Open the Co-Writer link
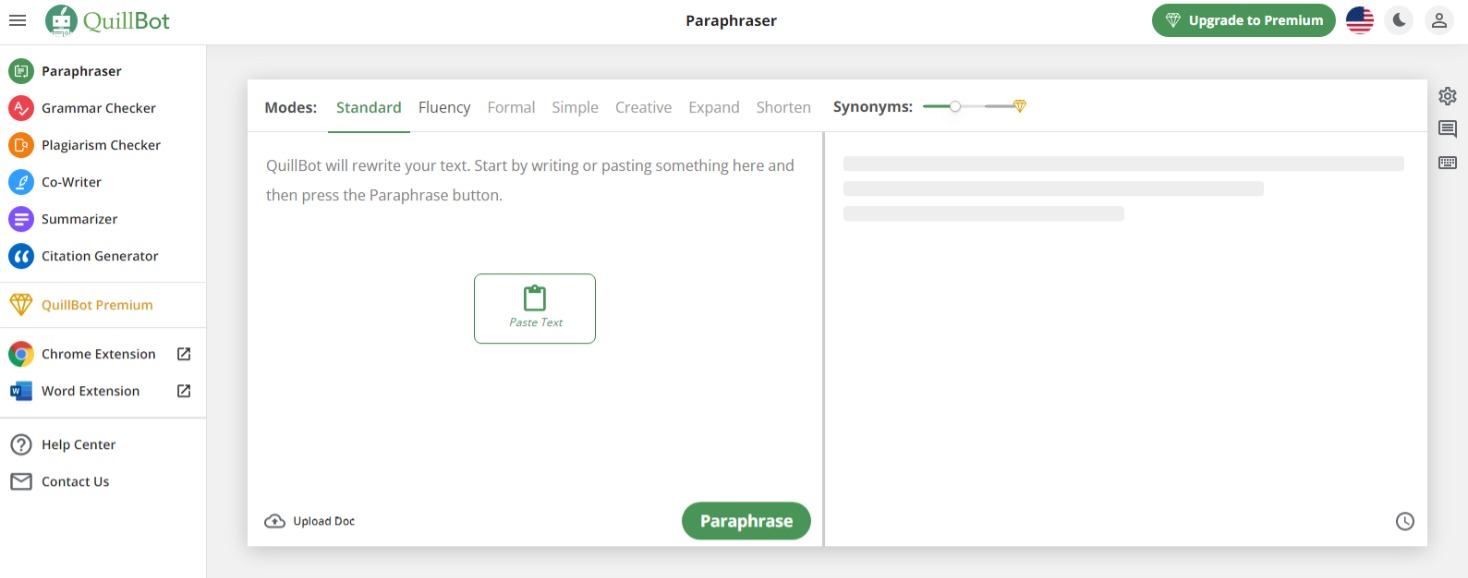Viewport: 1468px width, 578px height. pos(72,182)
